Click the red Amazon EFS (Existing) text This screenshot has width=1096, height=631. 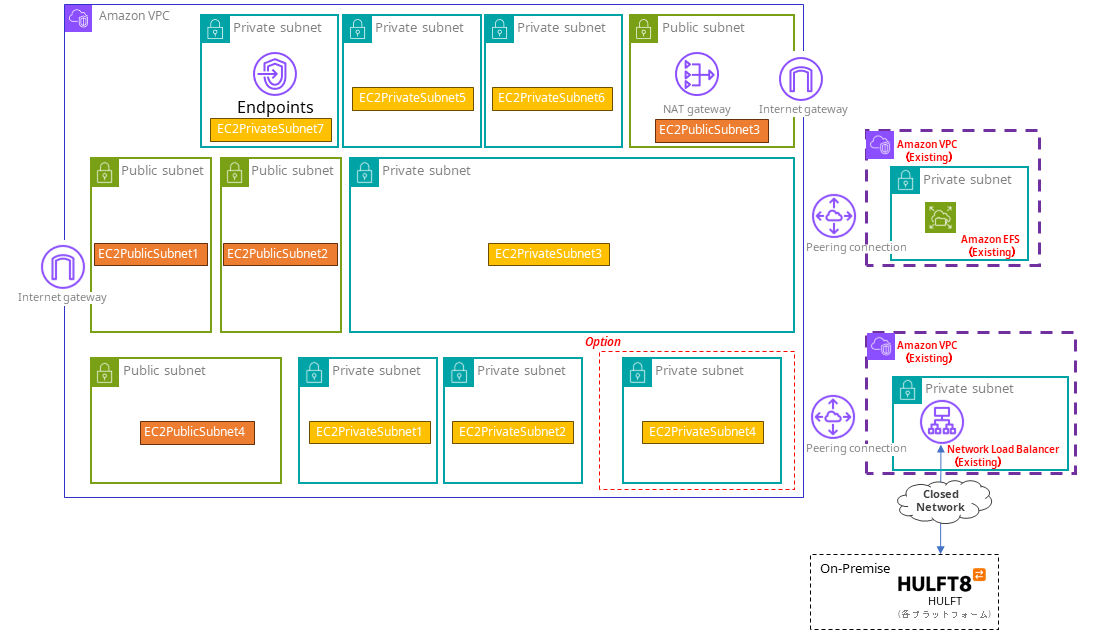990,246
